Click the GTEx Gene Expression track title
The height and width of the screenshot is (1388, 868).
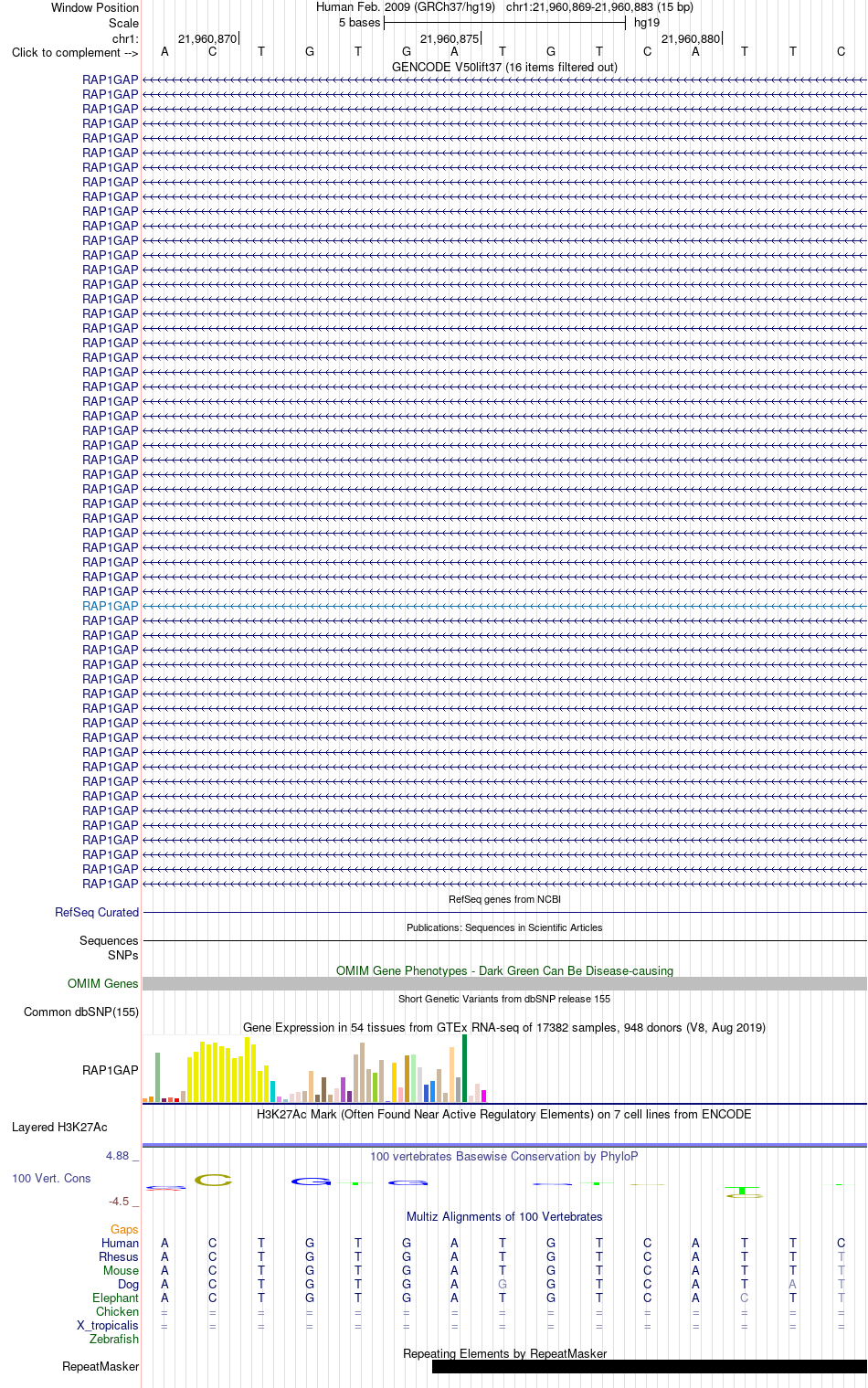pyautogui.click(x=504, y=1027)
